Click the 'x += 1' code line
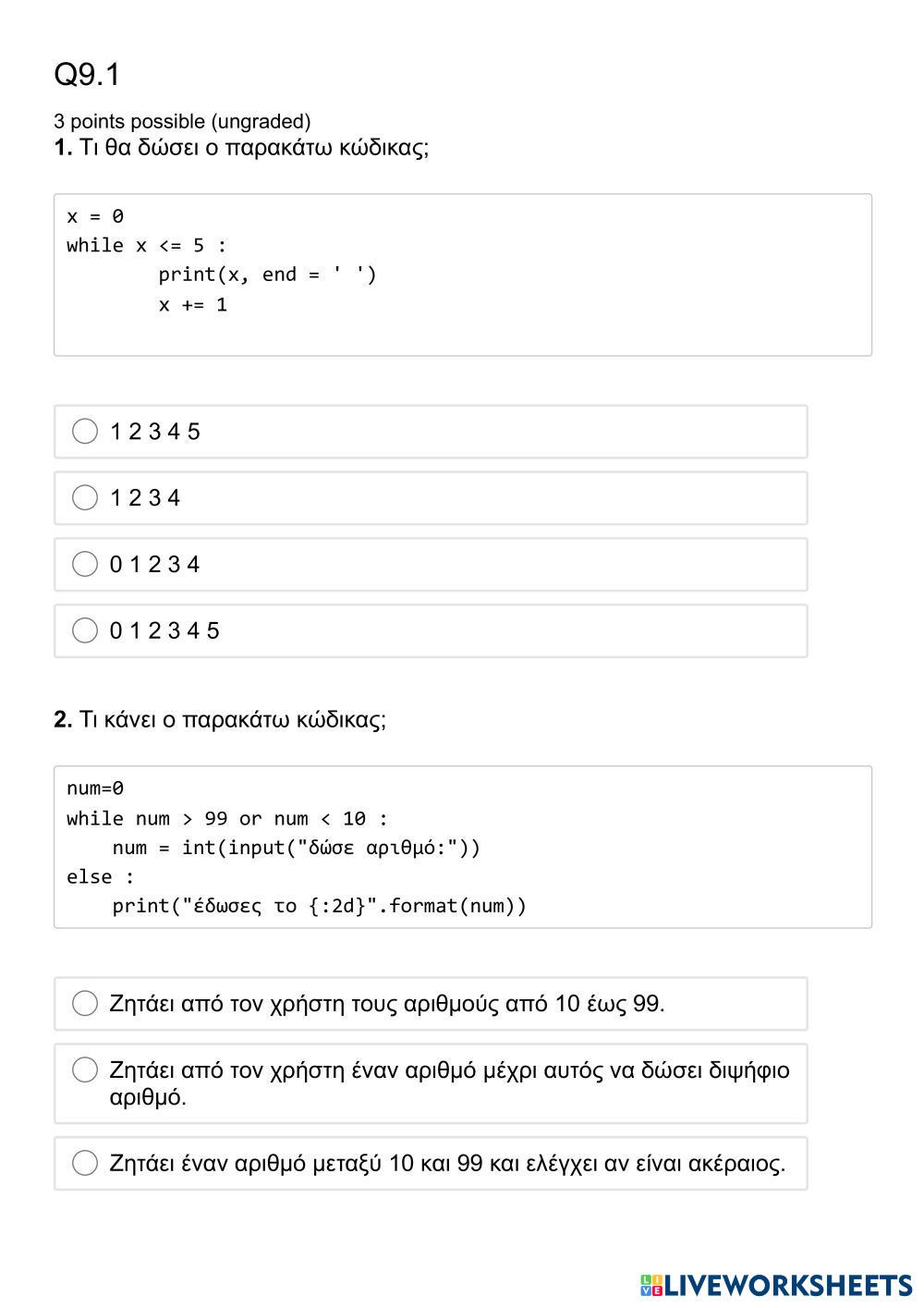Screen dimensions: 924x1308 pos(192,304)
